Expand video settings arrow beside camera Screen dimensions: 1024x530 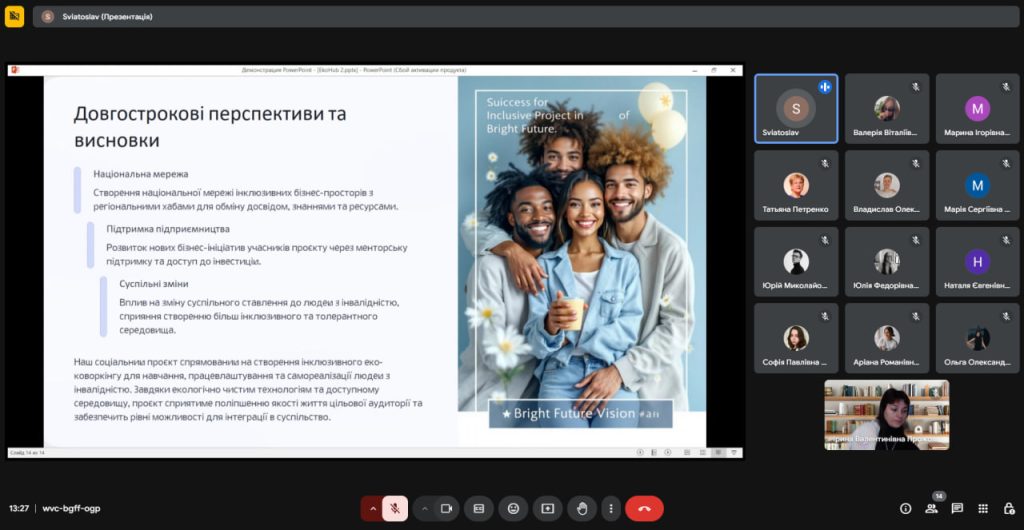point(424,508)
